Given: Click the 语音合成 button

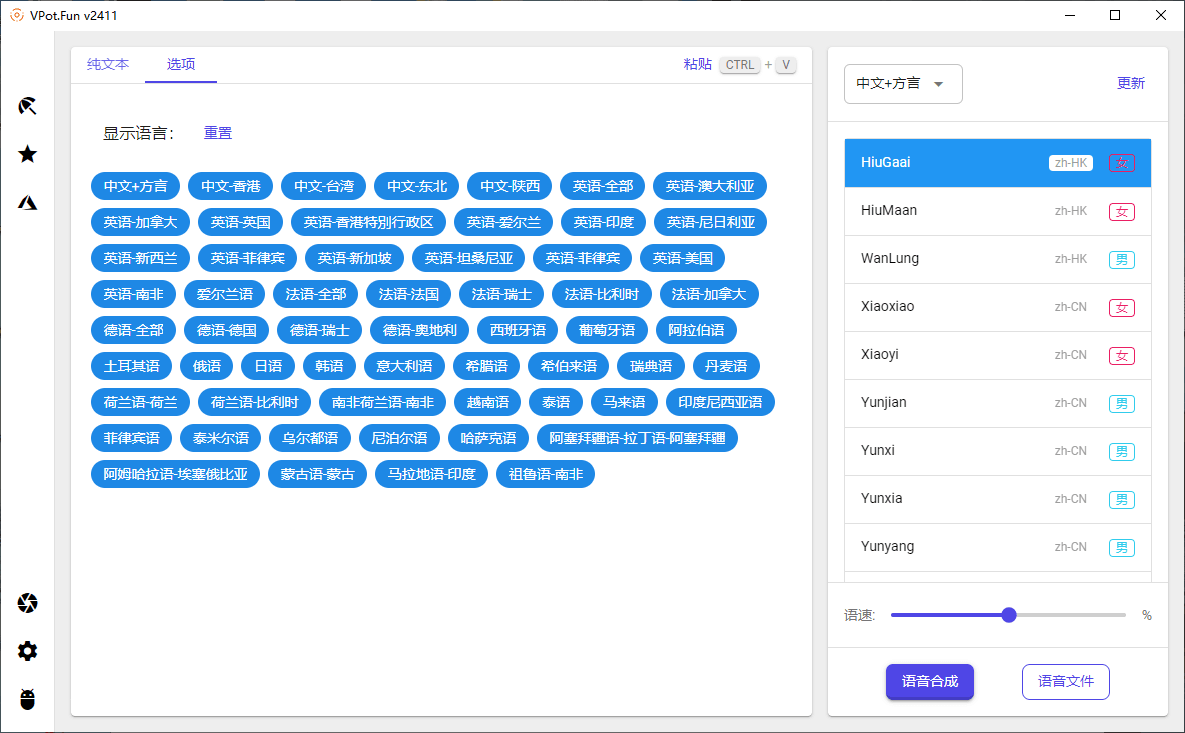Looking at the screenshot, I should [929, 681].
